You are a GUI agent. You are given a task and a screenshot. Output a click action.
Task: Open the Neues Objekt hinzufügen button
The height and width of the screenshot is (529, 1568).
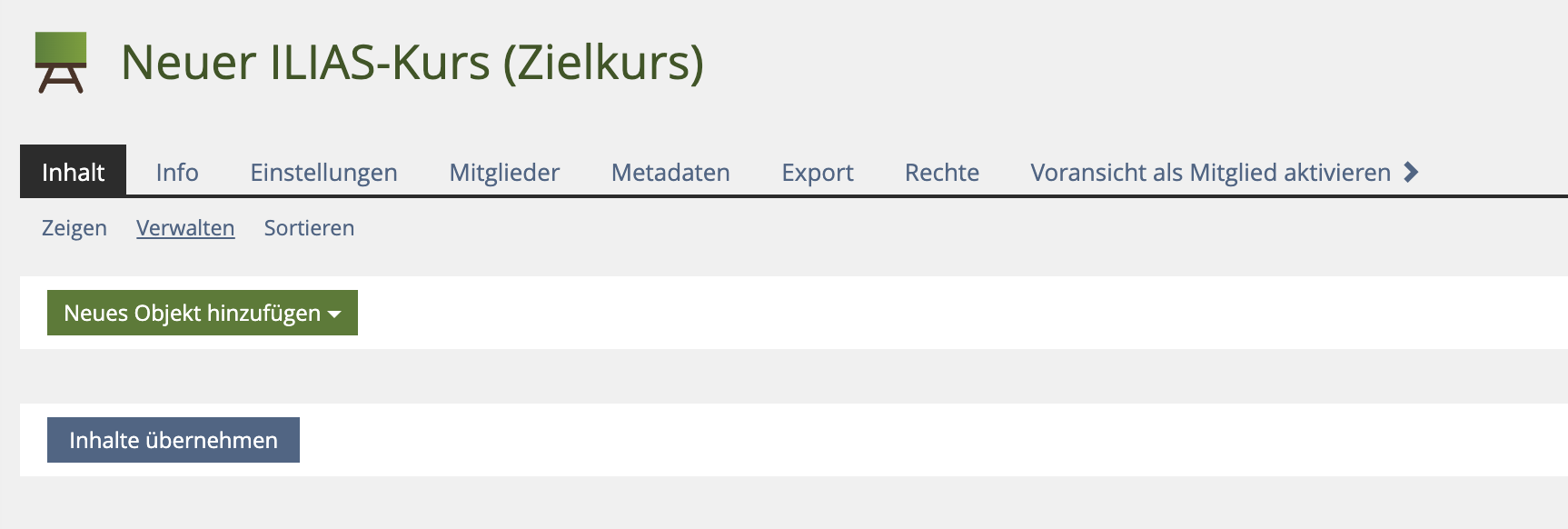193,313
